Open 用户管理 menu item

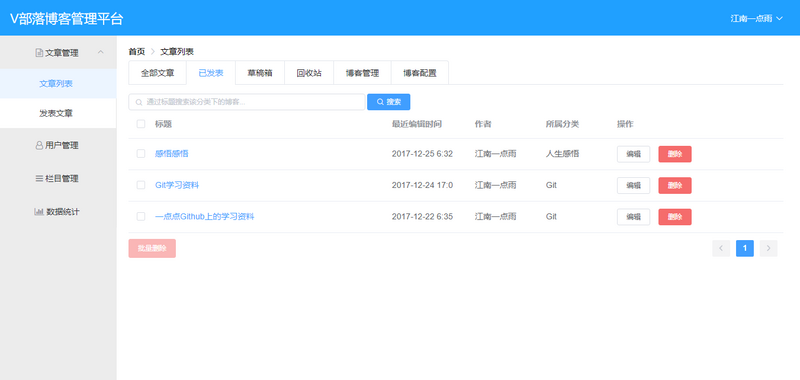tap(58, 145)
